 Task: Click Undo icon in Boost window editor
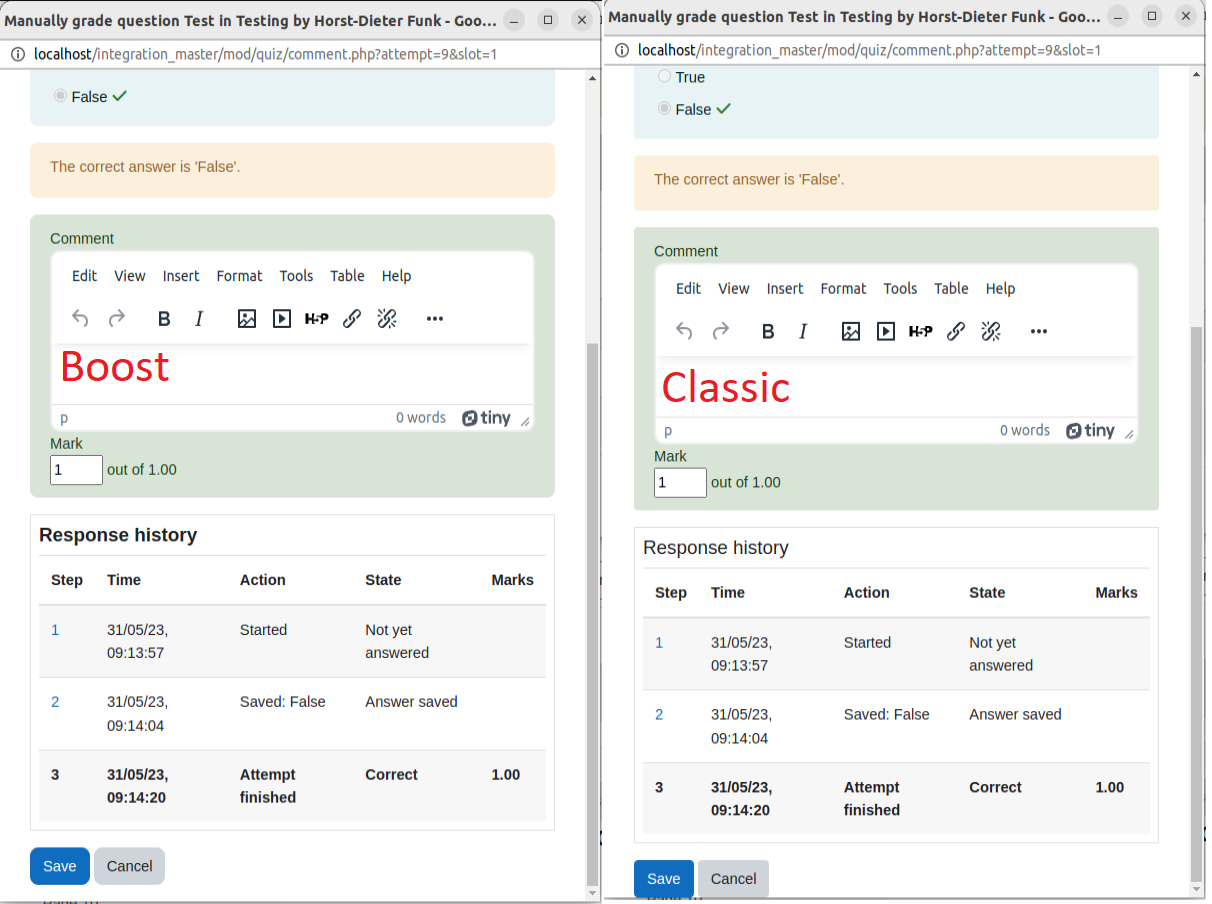tap(81, 319)
